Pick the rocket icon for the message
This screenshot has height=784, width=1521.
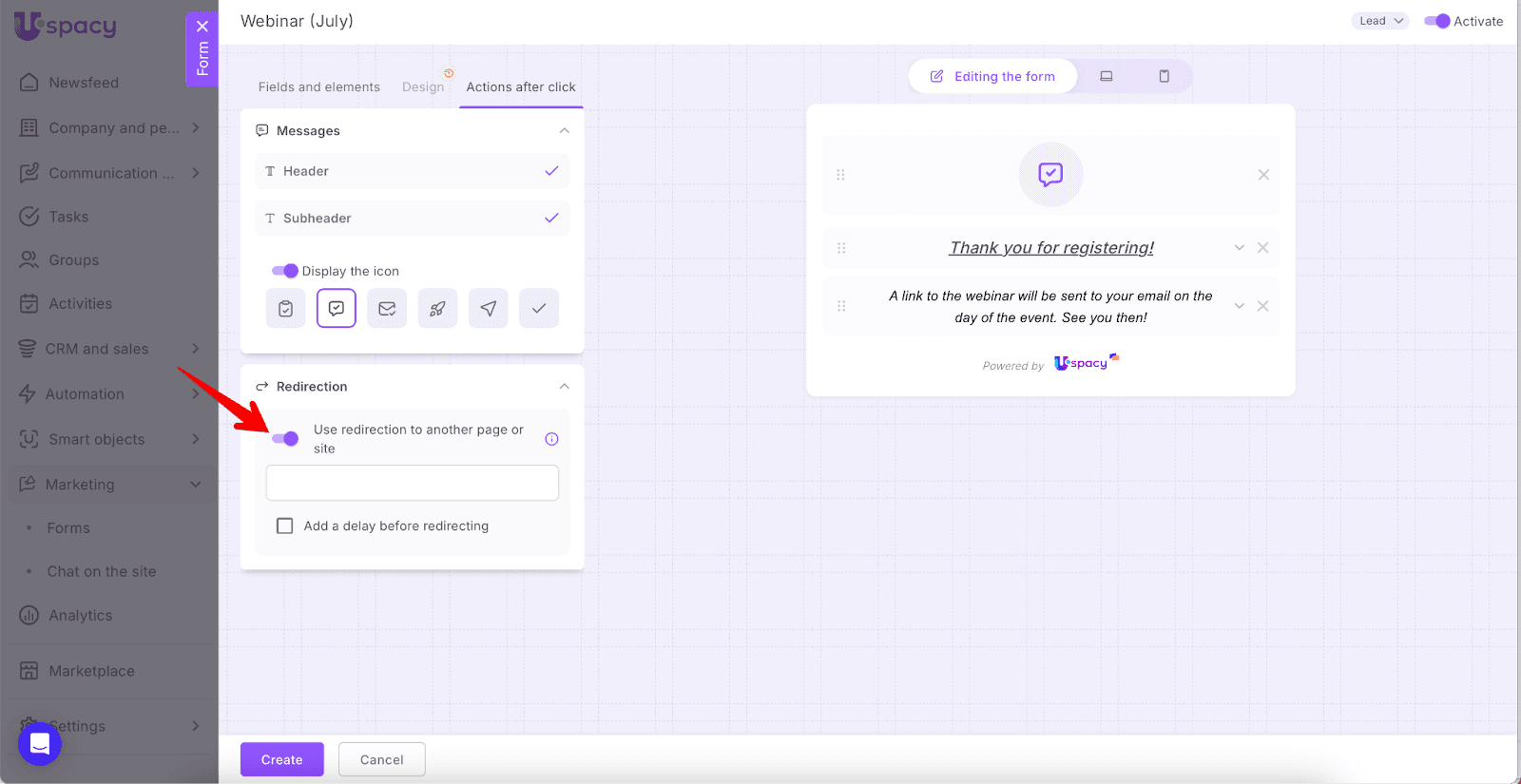(437, 309)
